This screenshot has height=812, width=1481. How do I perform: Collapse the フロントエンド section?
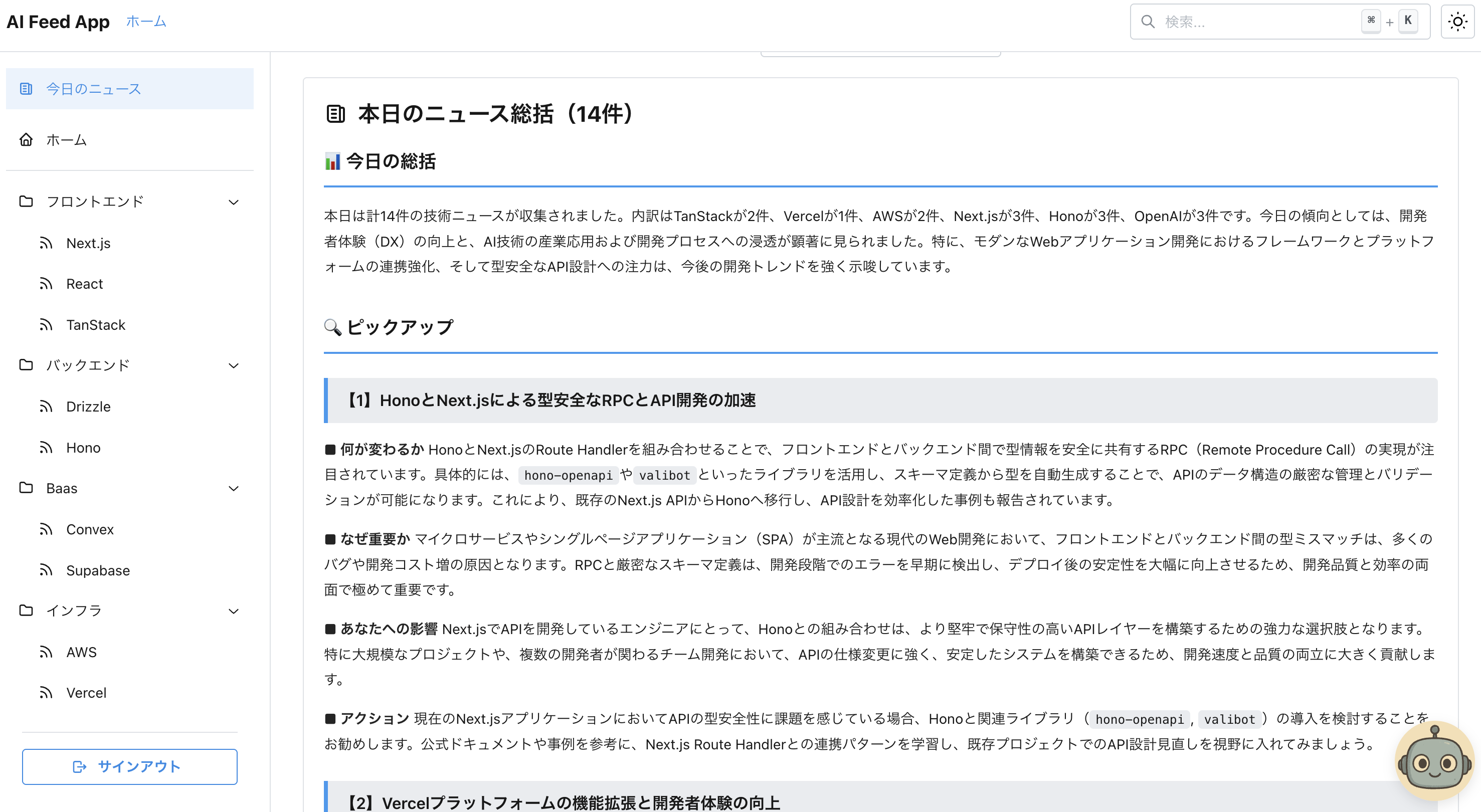234,201
